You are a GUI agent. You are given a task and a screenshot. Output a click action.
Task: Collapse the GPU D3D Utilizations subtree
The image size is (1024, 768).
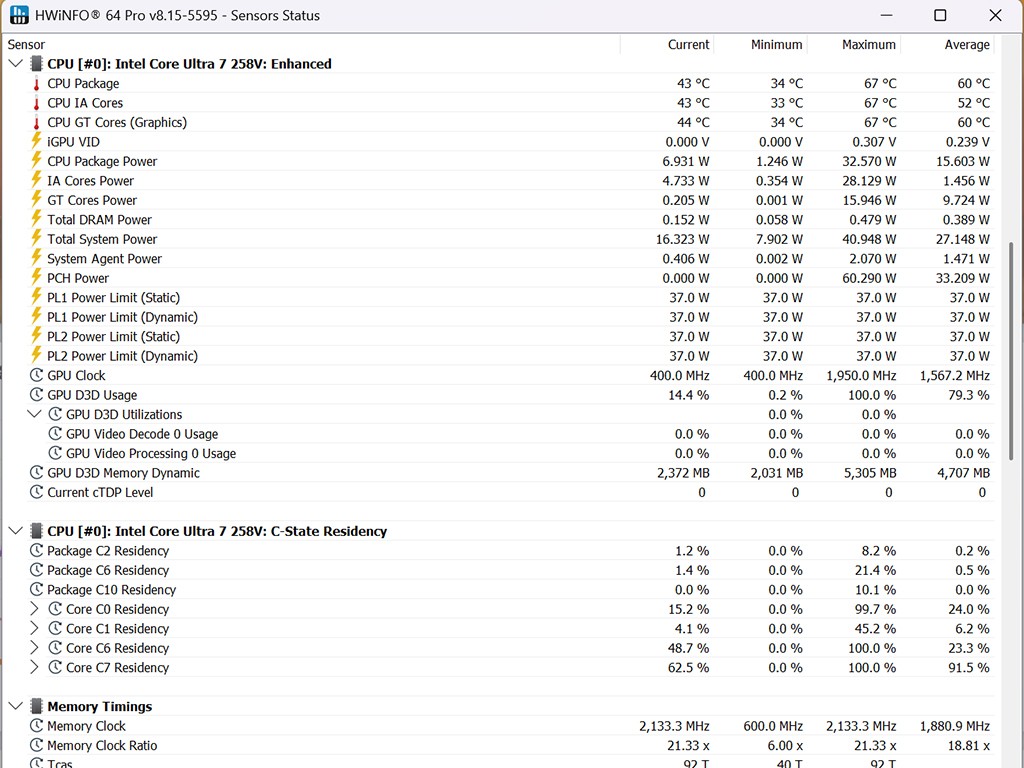(34, 415)
